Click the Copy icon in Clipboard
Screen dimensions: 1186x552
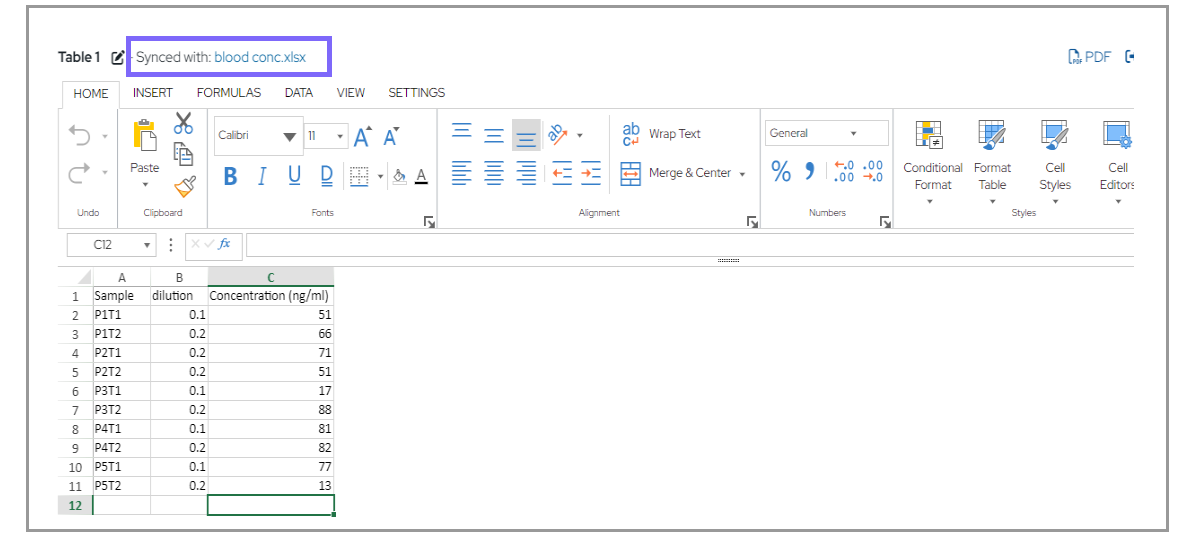tap(183, 154)
